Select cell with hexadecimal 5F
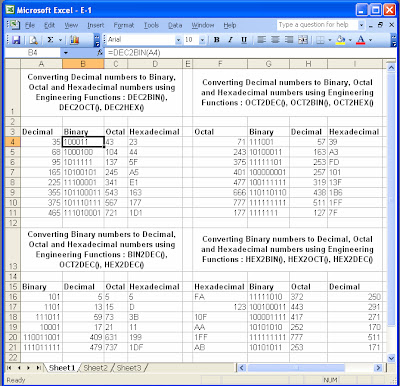400x386 pixels. point(155,162)
